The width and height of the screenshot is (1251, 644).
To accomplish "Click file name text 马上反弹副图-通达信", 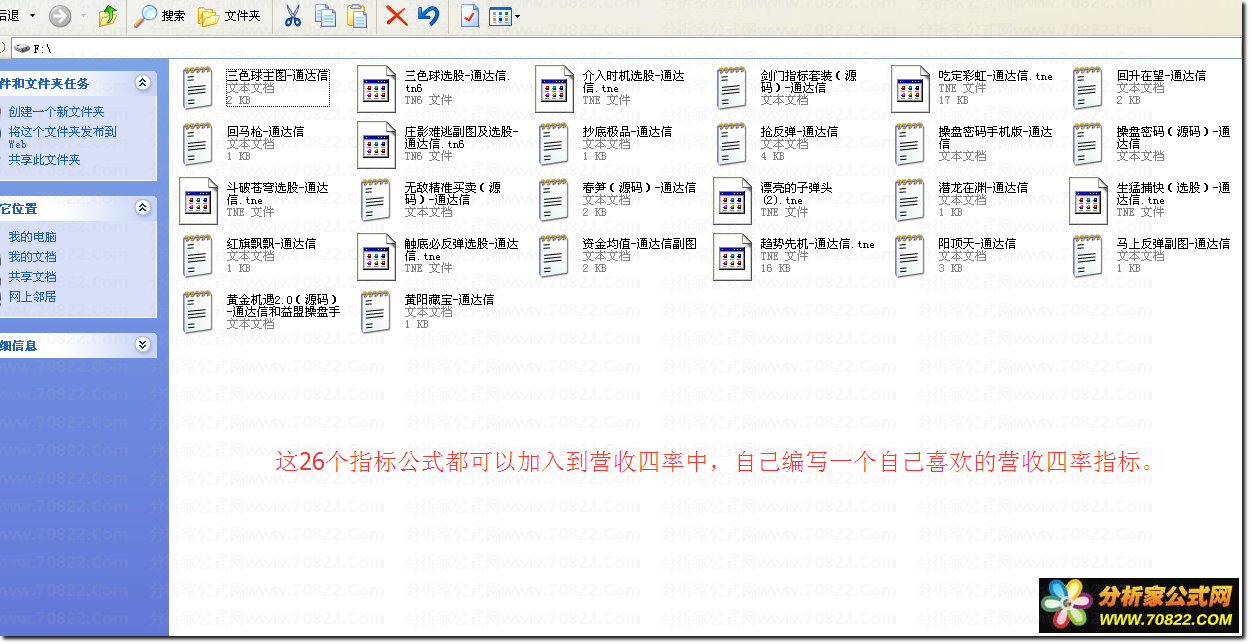I will tap(1173, 244).
